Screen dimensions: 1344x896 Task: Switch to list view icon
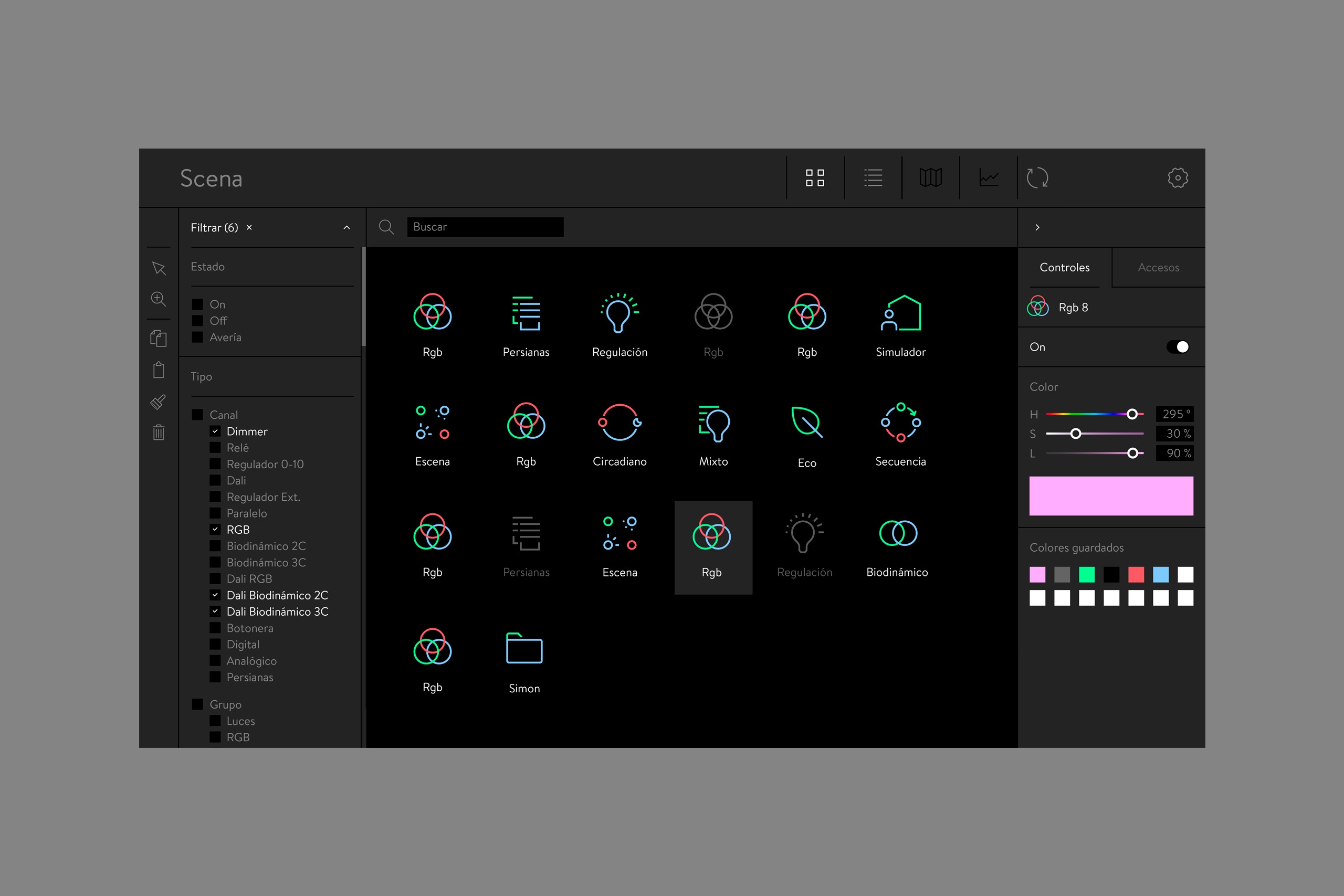(x=873, y=178)
